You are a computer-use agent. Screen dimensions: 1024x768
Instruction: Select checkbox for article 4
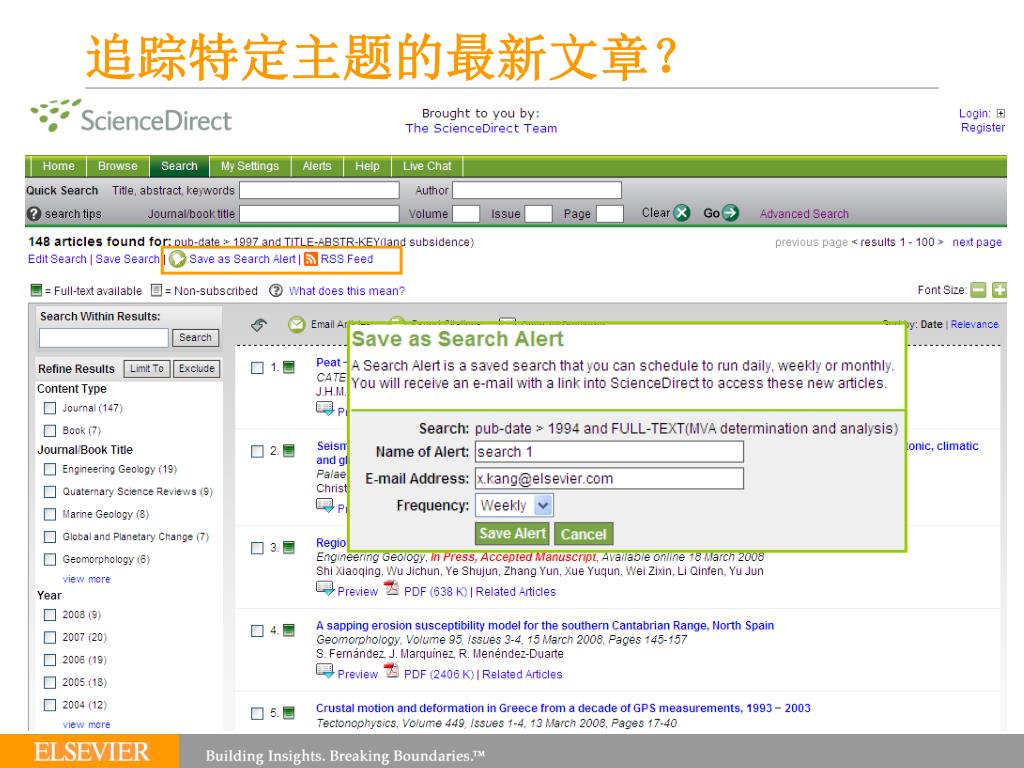click(x=257, y=631)
